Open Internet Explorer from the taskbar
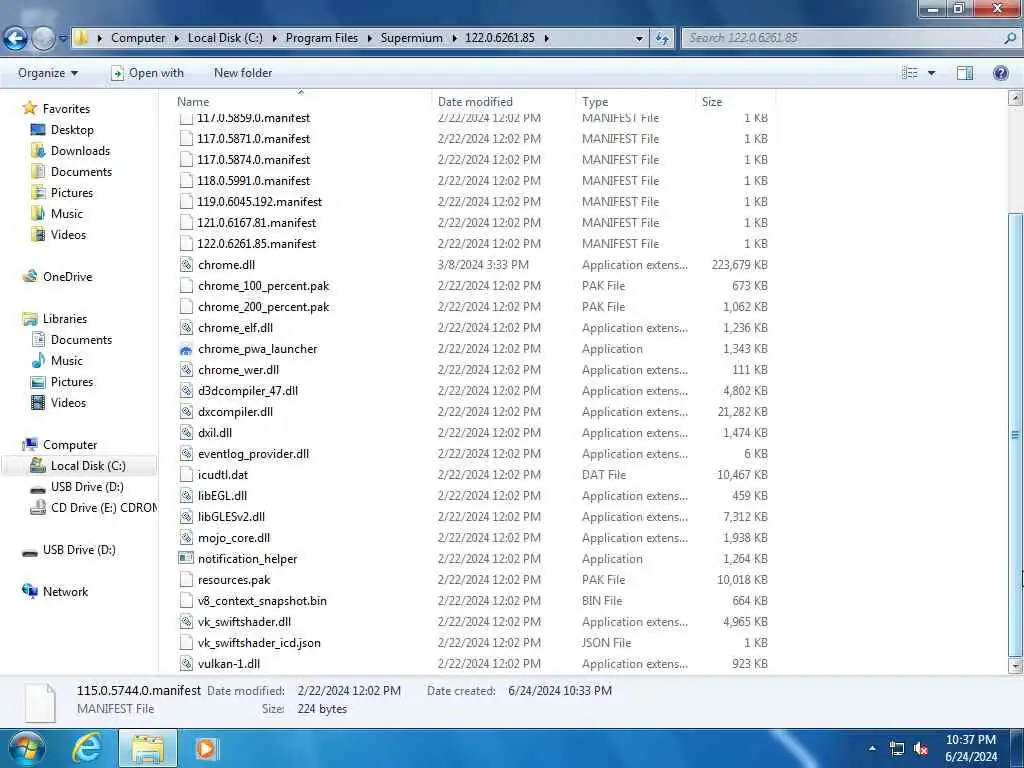Image resolution: width=1024 pixels, height=768 pixels. pos(87,748)
